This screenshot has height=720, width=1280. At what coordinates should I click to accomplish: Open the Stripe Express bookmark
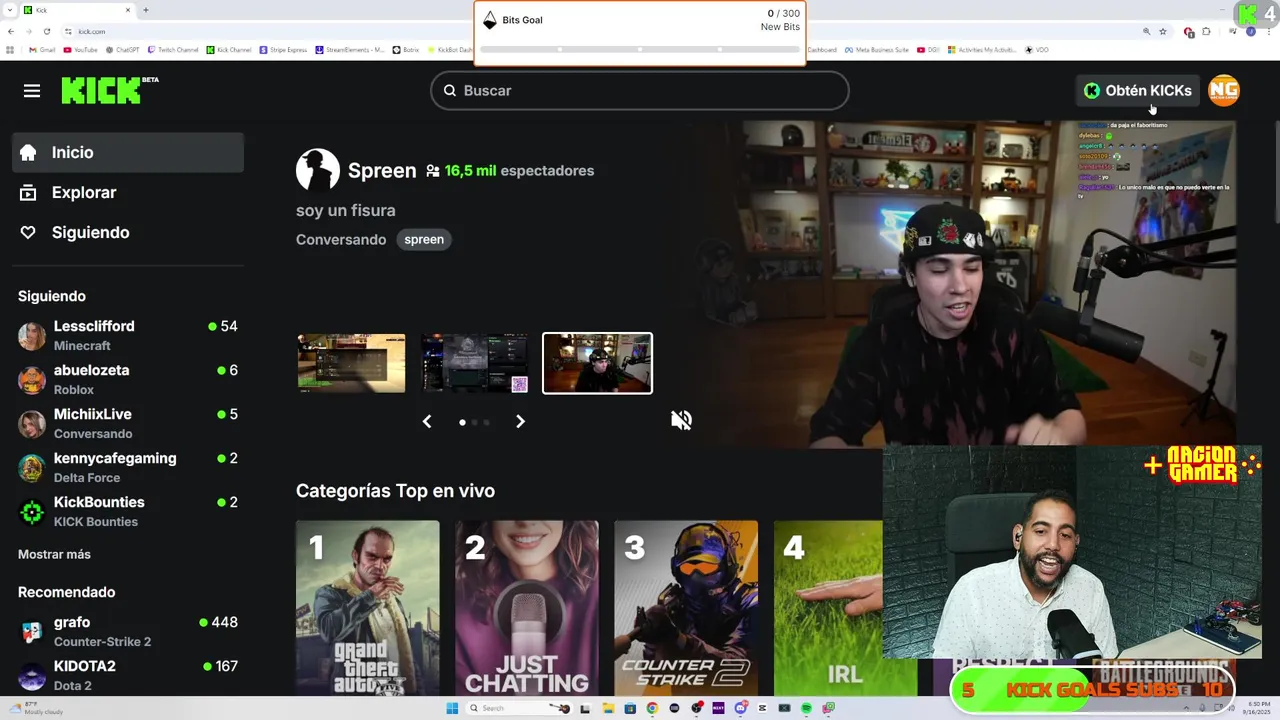[x=284, y=49]
